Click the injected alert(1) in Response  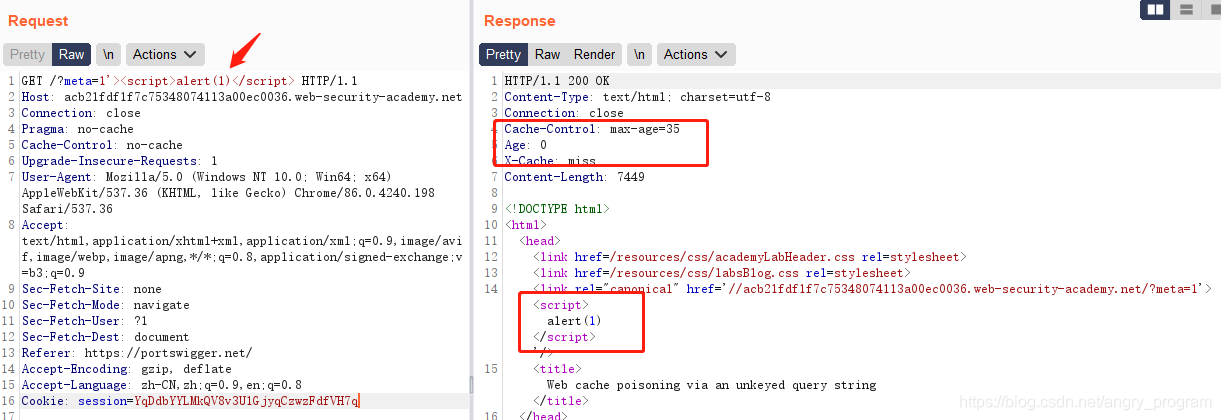(x=575, y=321)
